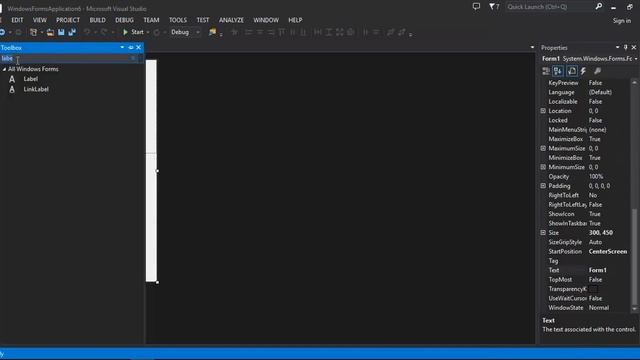Viewport: 640px width, 360px height.
Task: Close the Toolbox panel
Action: [x=139, y=48]
